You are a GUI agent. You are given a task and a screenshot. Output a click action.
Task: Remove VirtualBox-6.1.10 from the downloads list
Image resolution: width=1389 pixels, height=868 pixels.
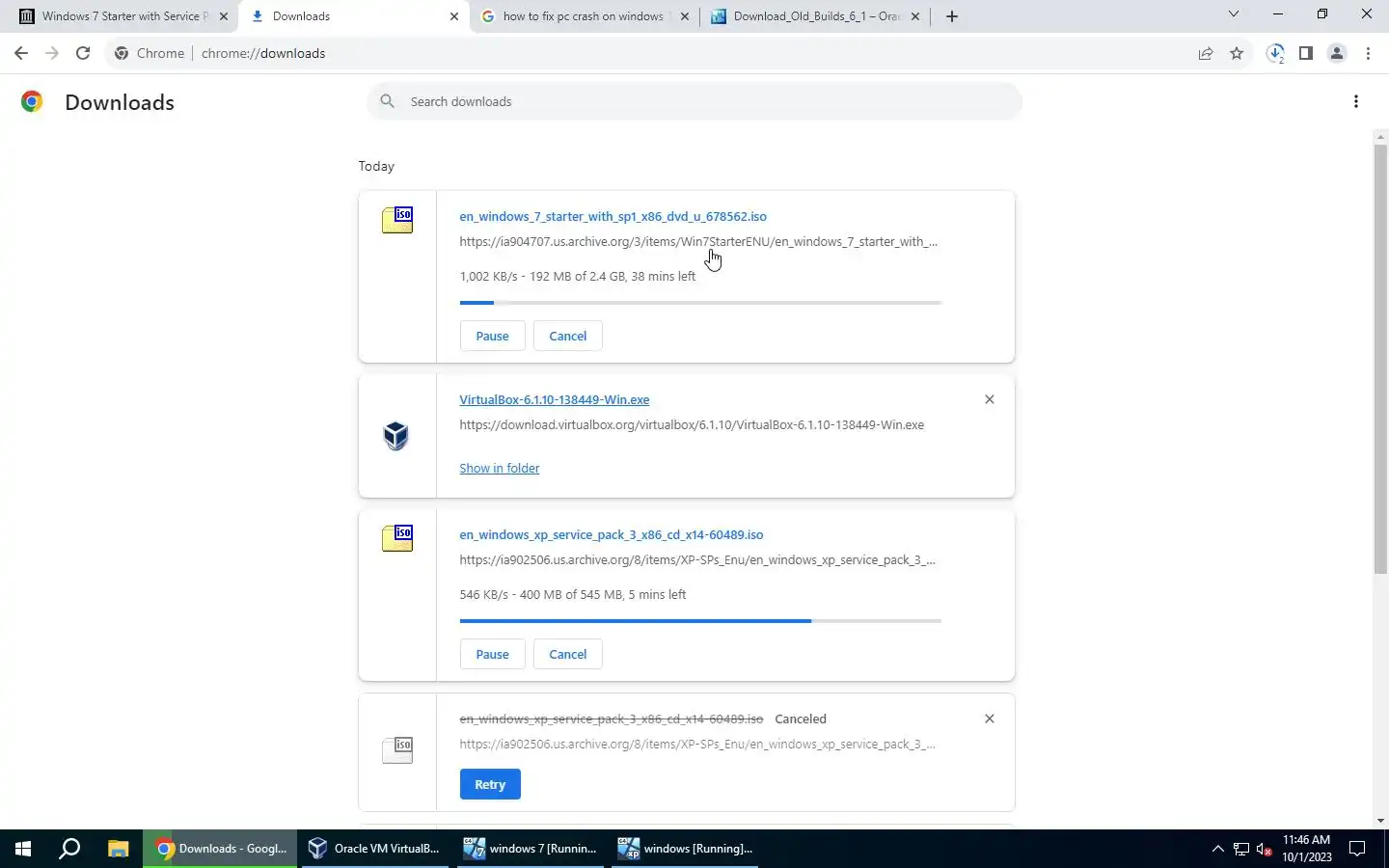[989, 399]
